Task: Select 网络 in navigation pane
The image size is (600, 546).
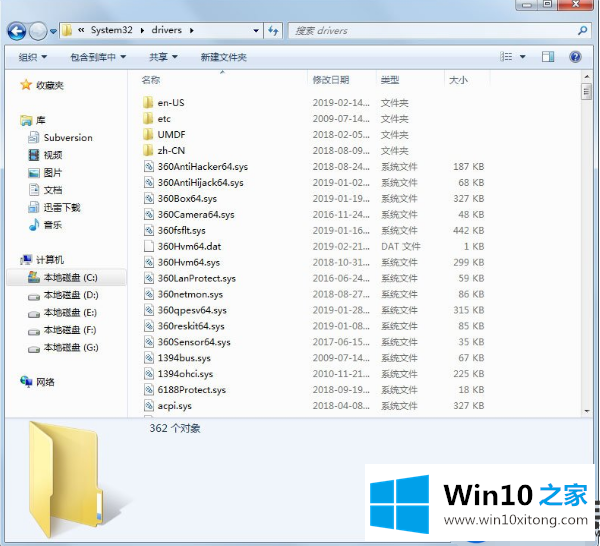Action: click(45, 382)
